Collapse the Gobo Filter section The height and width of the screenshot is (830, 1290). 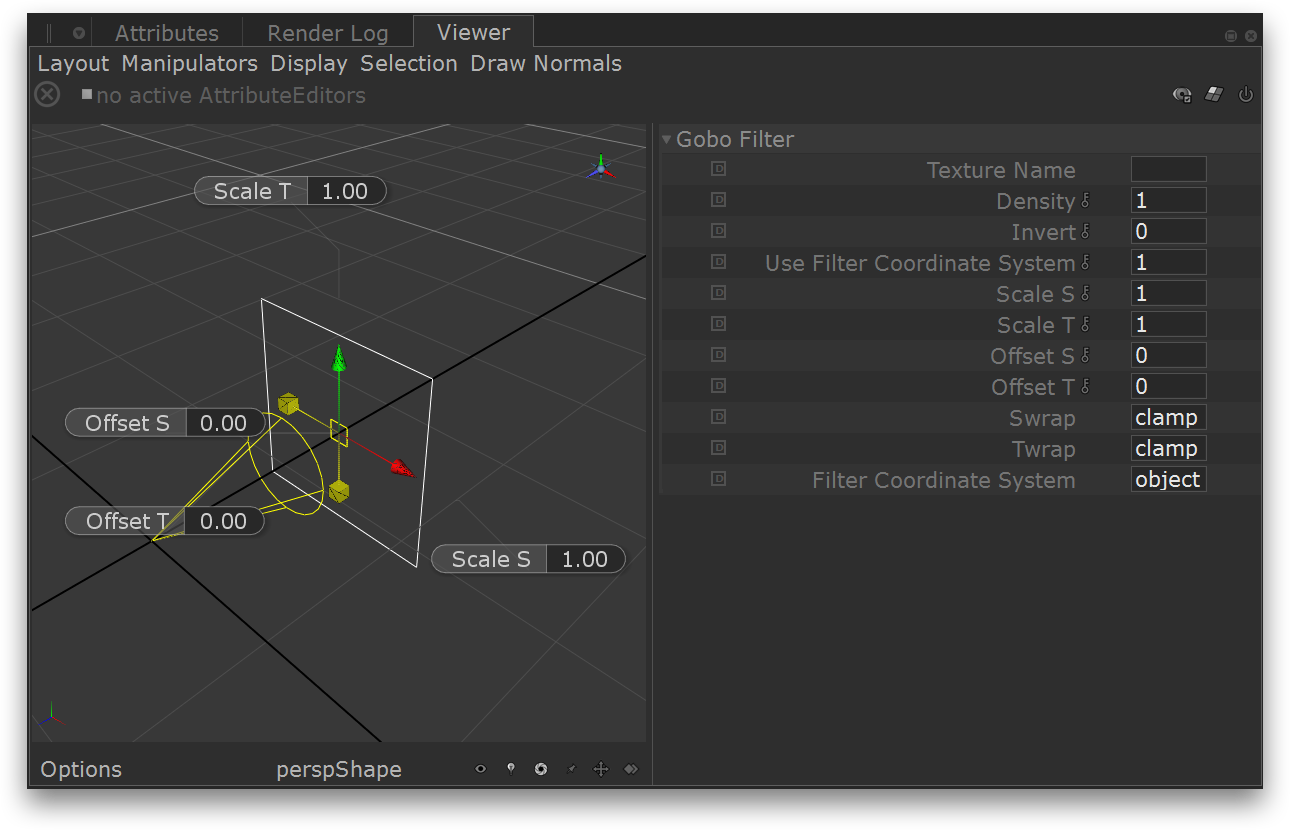point(667,140)
